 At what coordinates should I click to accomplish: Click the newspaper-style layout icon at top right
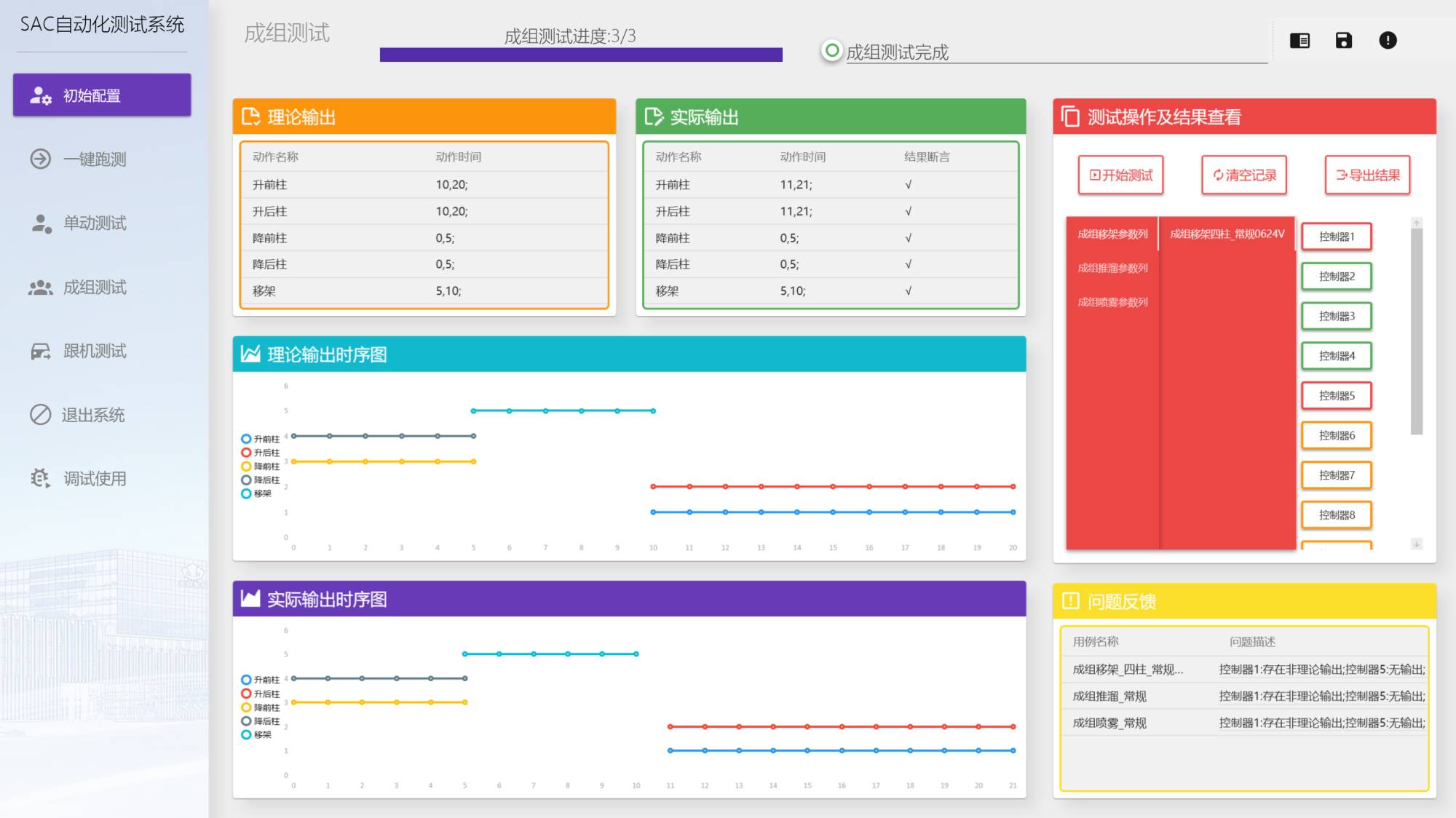click(x=1299, y=41)
